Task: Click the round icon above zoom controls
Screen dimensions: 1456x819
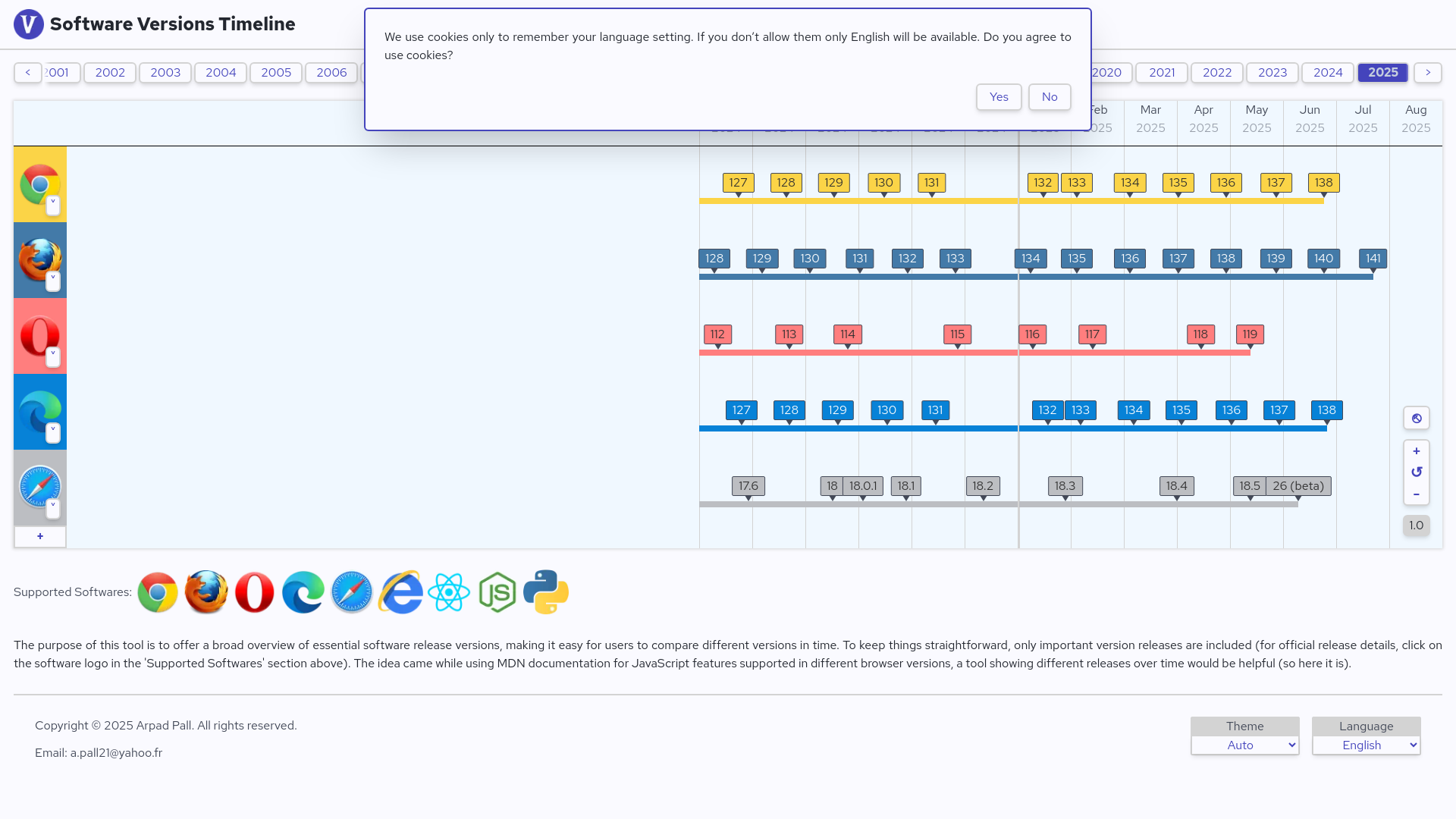Action: [1416, 418]
